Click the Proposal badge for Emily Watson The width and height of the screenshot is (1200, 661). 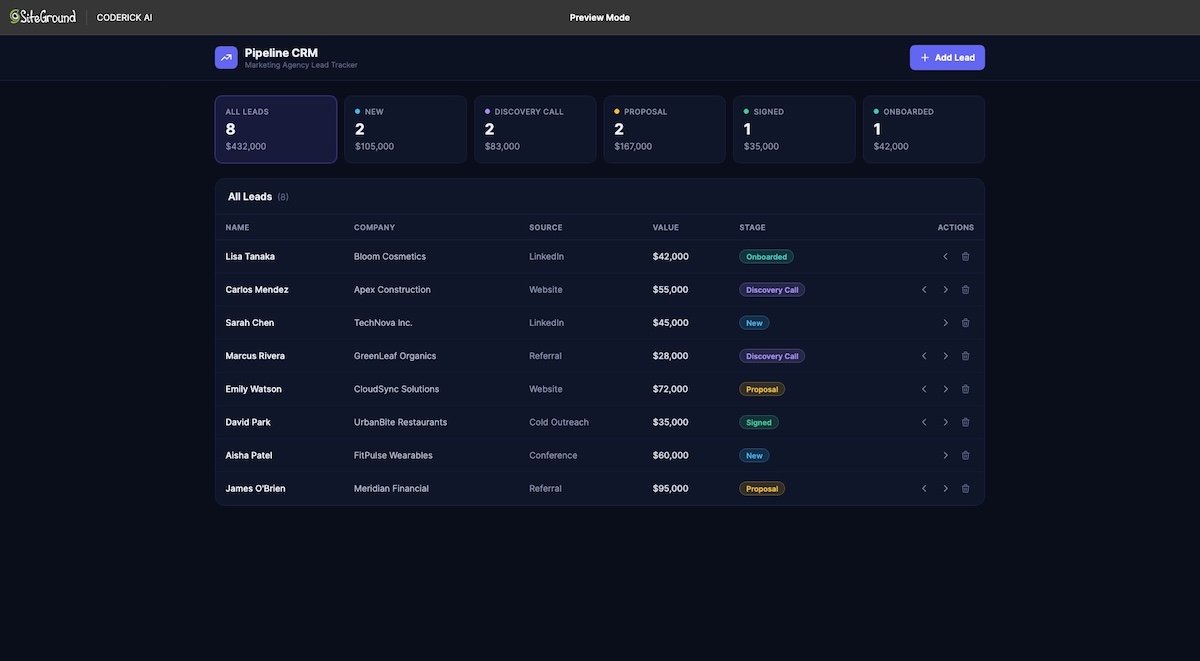pos(762,389)
